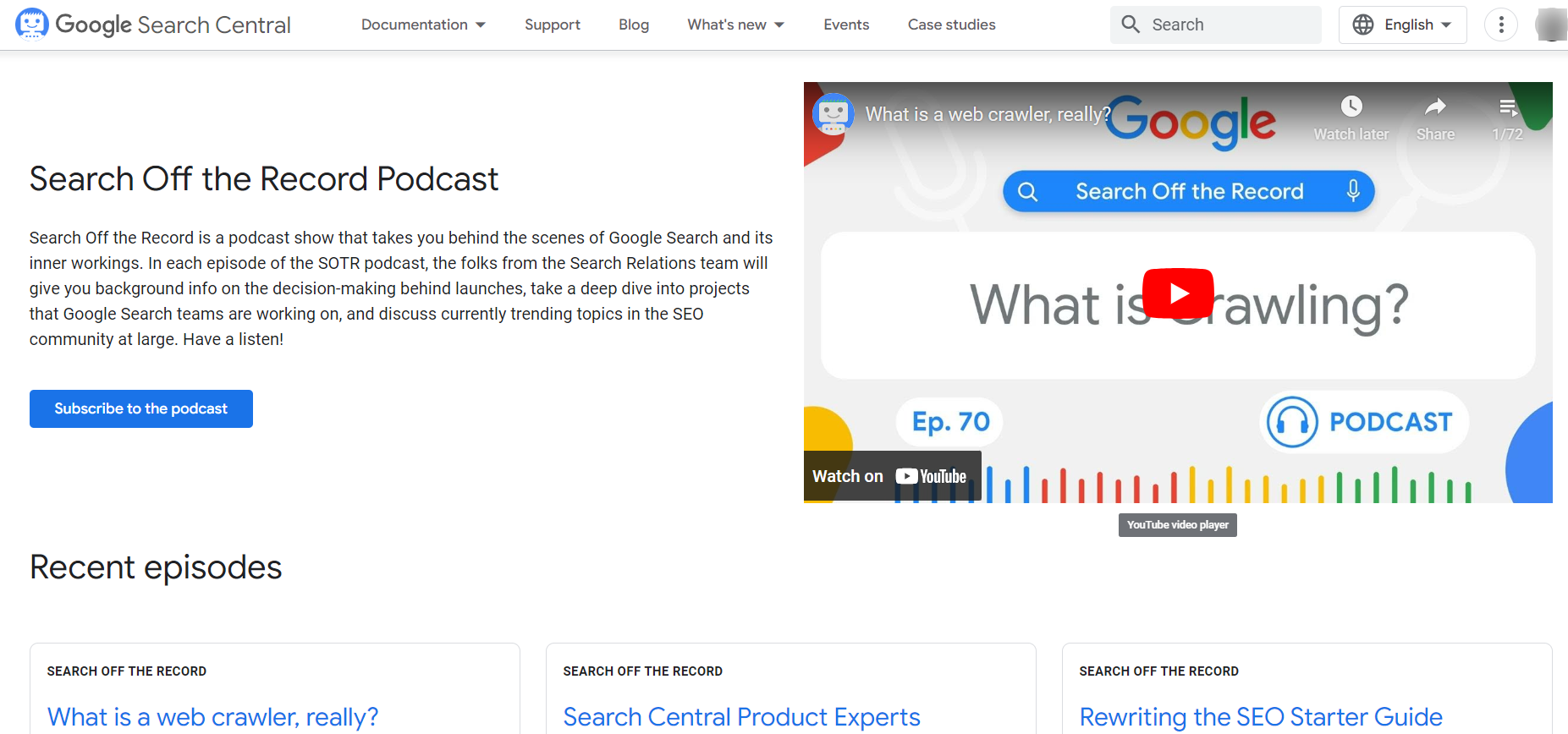This screenshot has width=1568, height=734.
Task: Click the Google Search Central logo
Action: (153, 25)
